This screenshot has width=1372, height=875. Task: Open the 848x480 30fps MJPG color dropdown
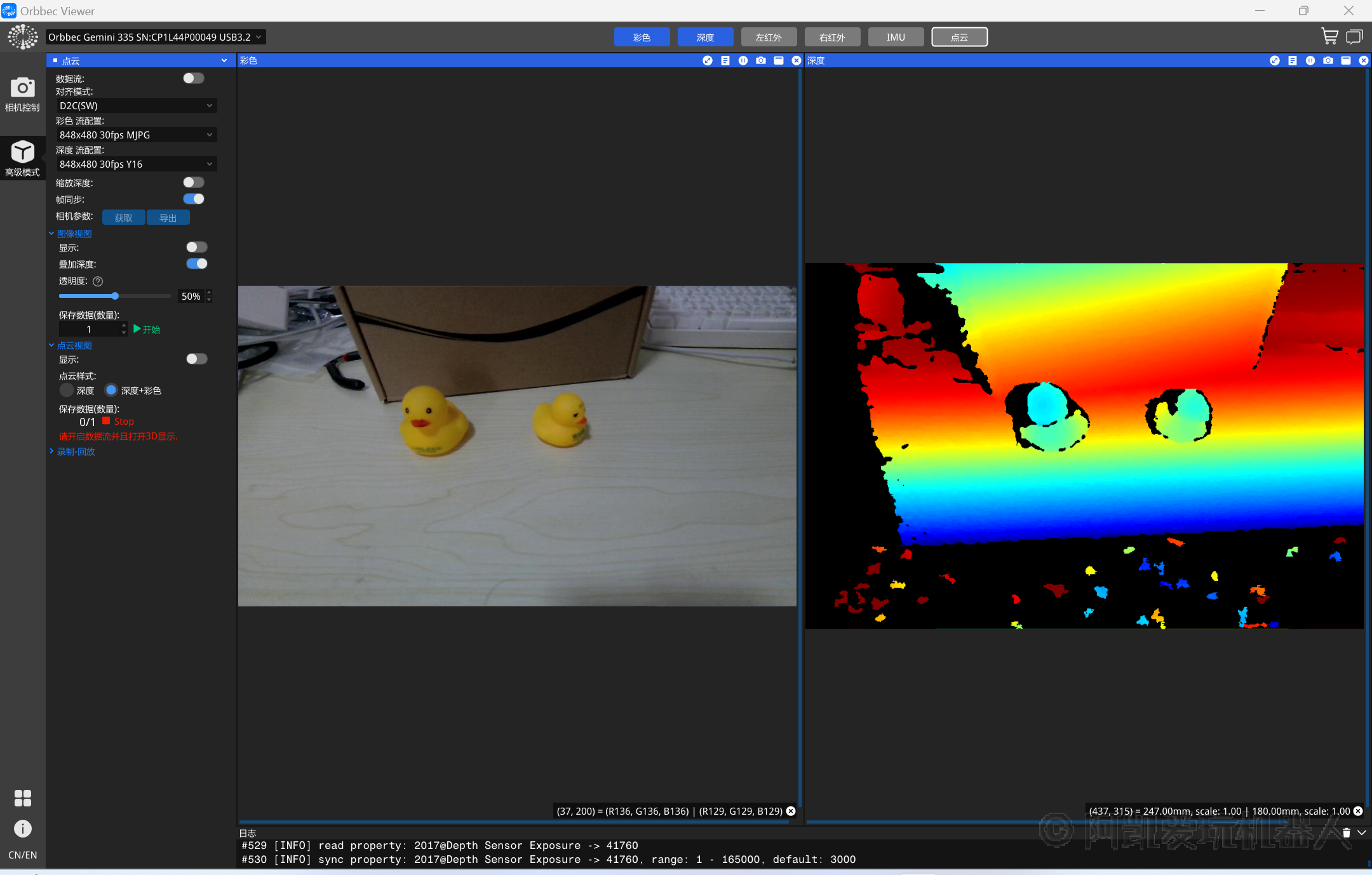[x=135, y=135]
